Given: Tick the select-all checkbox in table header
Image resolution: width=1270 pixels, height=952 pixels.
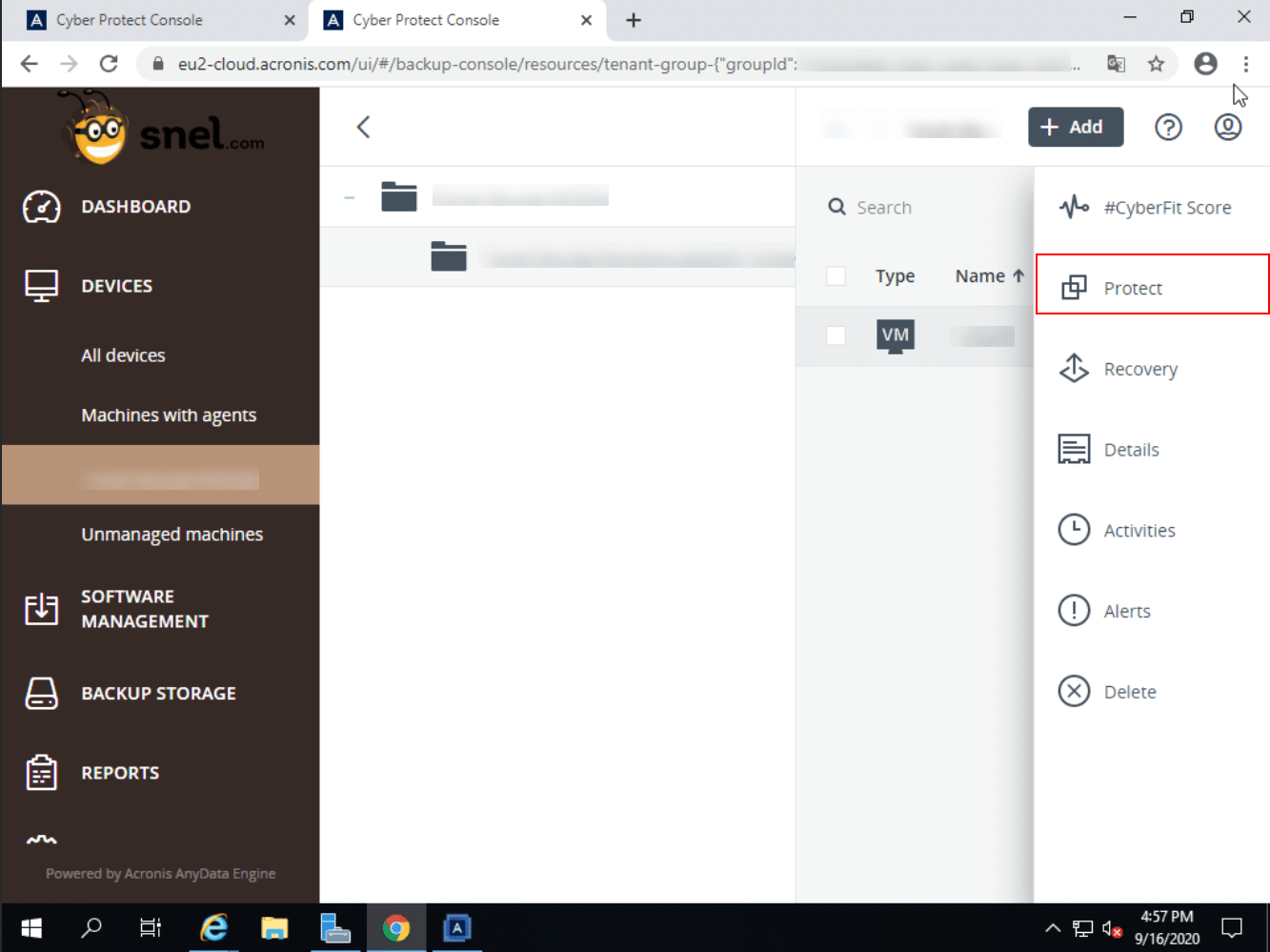Looking at the screenshot, I should (836, 276).
